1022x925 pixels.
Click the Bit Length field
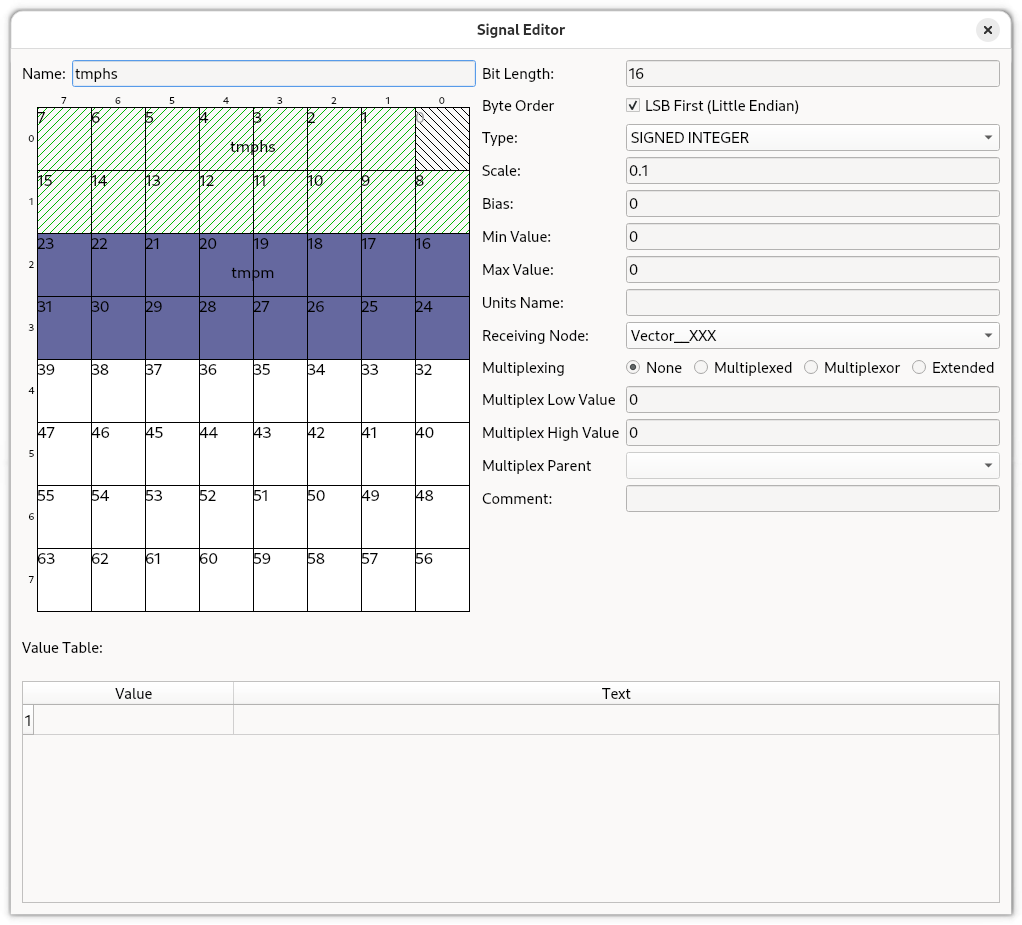coord(812,73)
